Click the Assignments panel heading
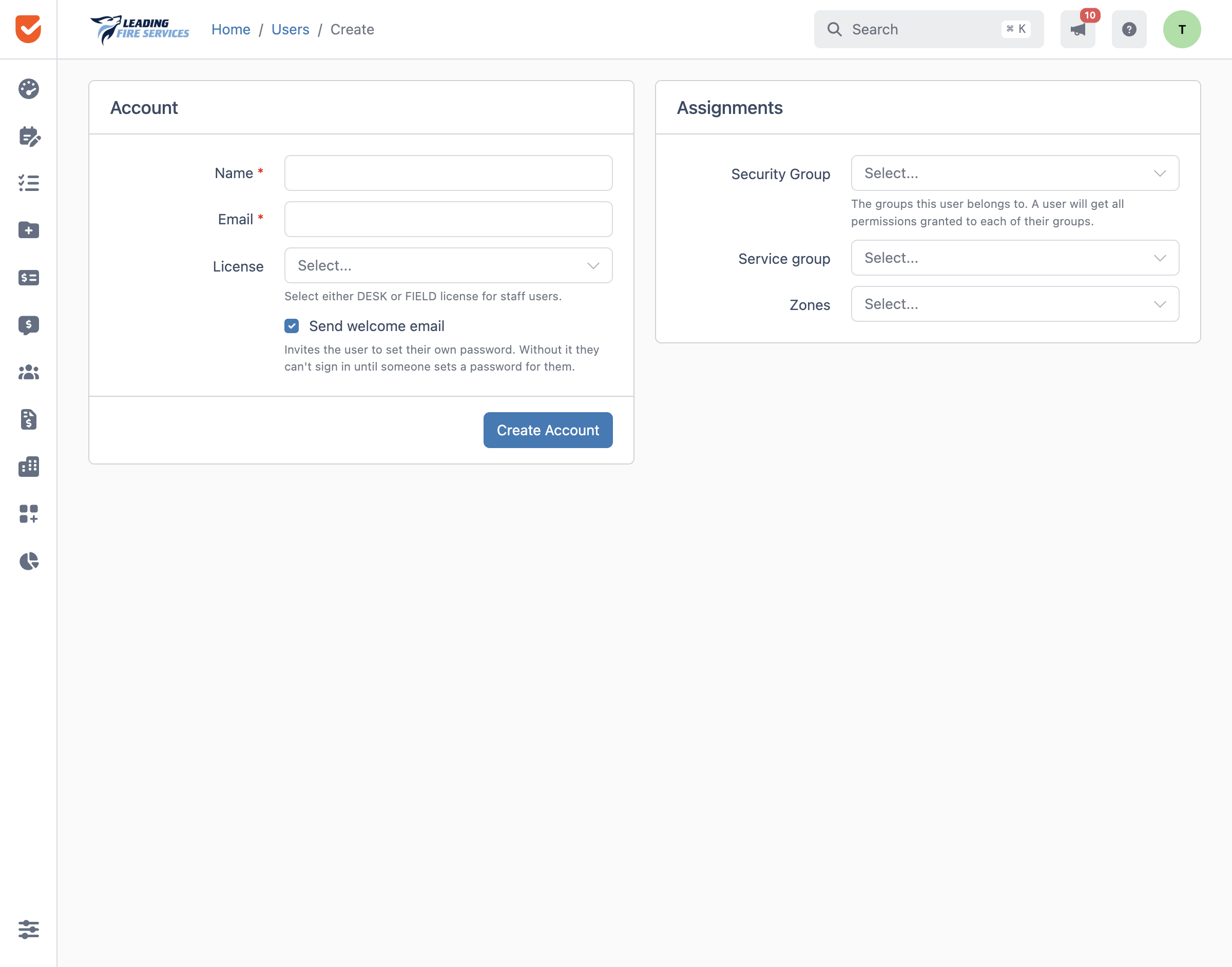1232x967 pixels. click(x=730, y=108)
